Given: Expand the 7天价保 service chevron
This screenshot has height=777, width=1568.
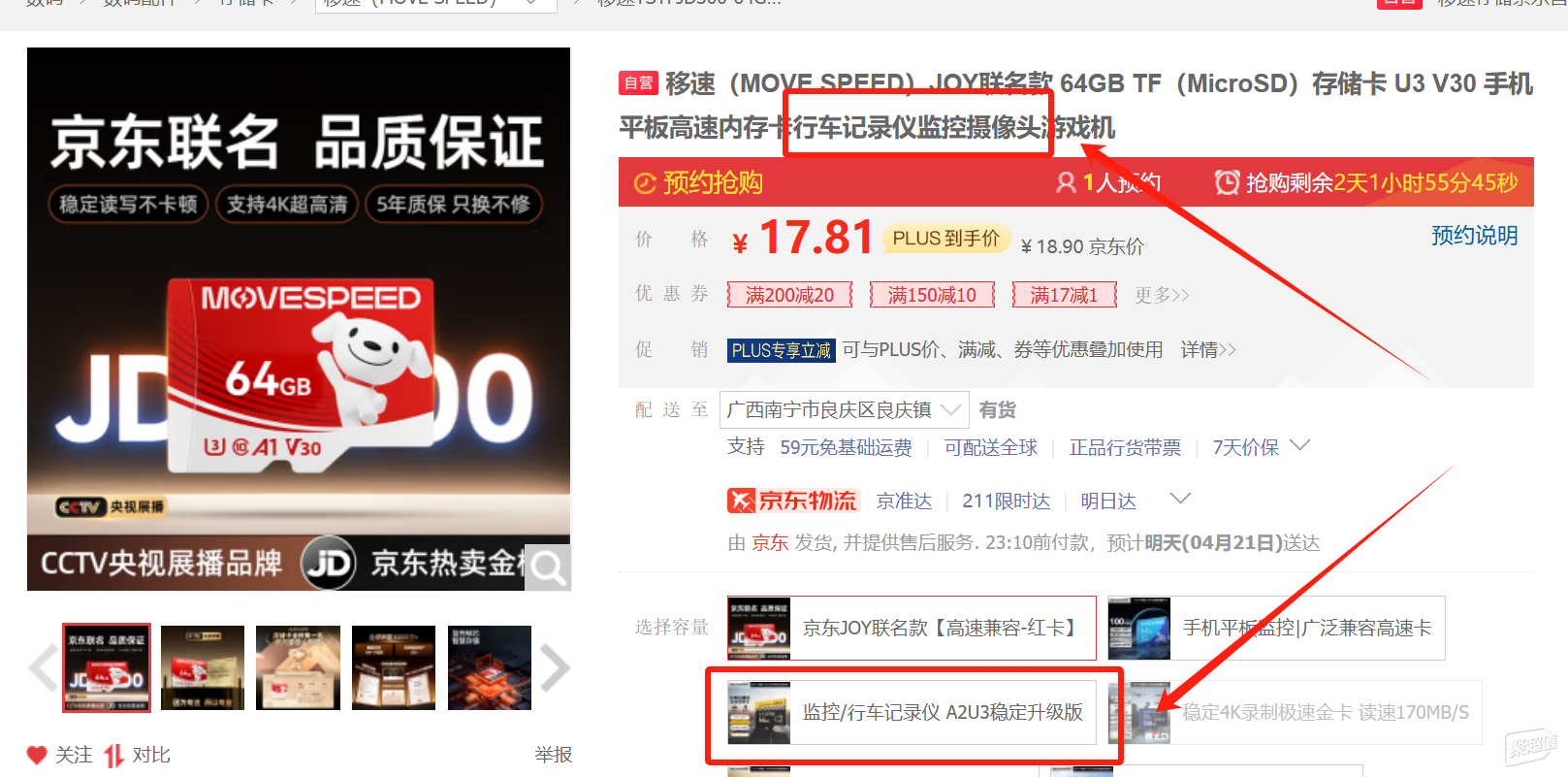Looking at the screenshot, I should [1300, 445].
